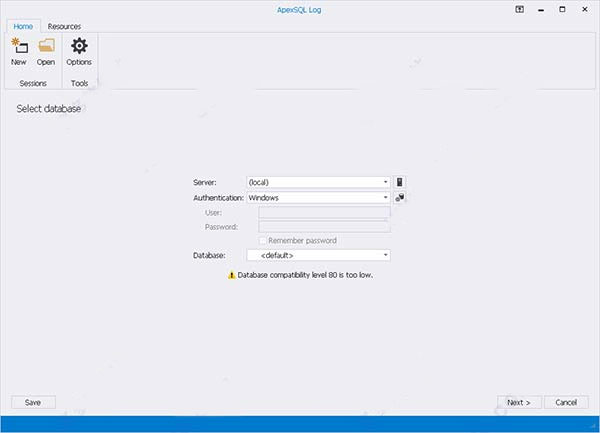Expand the Server dropdown list

(x=385, y=182)
